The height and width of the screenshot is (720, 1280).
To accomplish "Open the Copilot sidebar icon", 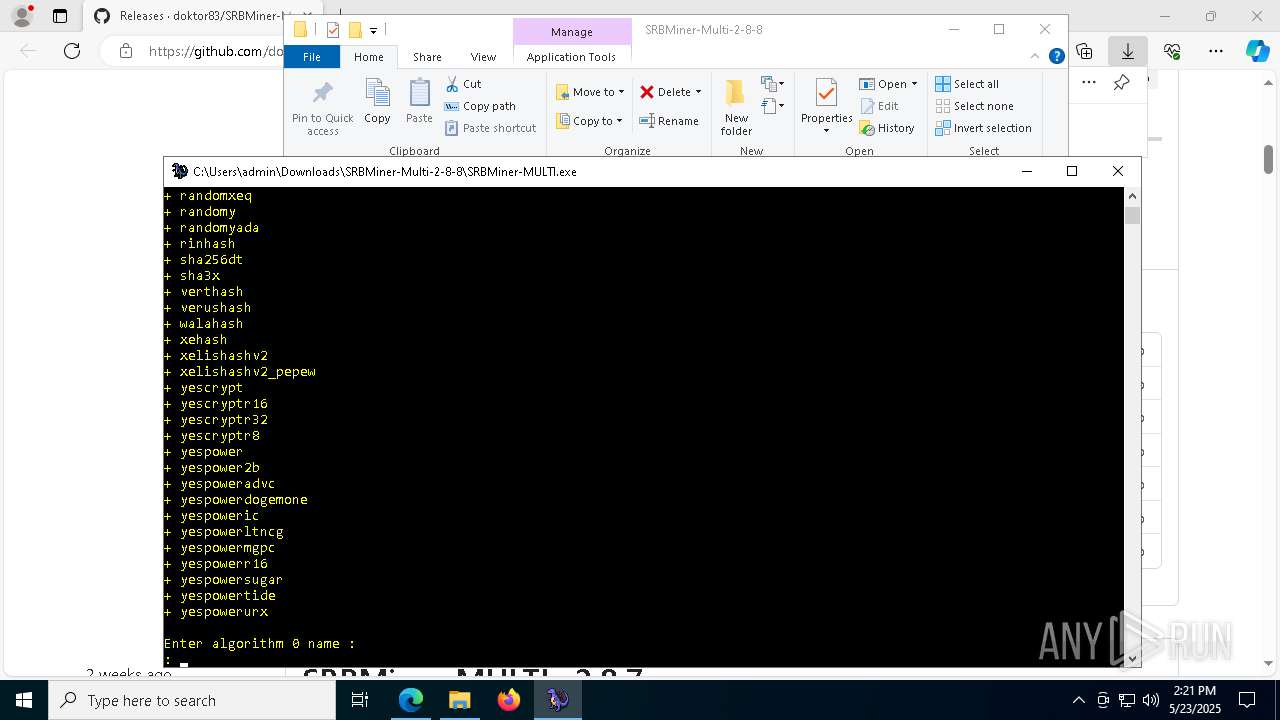I will pyautogui.click(x=1258, y=51).
